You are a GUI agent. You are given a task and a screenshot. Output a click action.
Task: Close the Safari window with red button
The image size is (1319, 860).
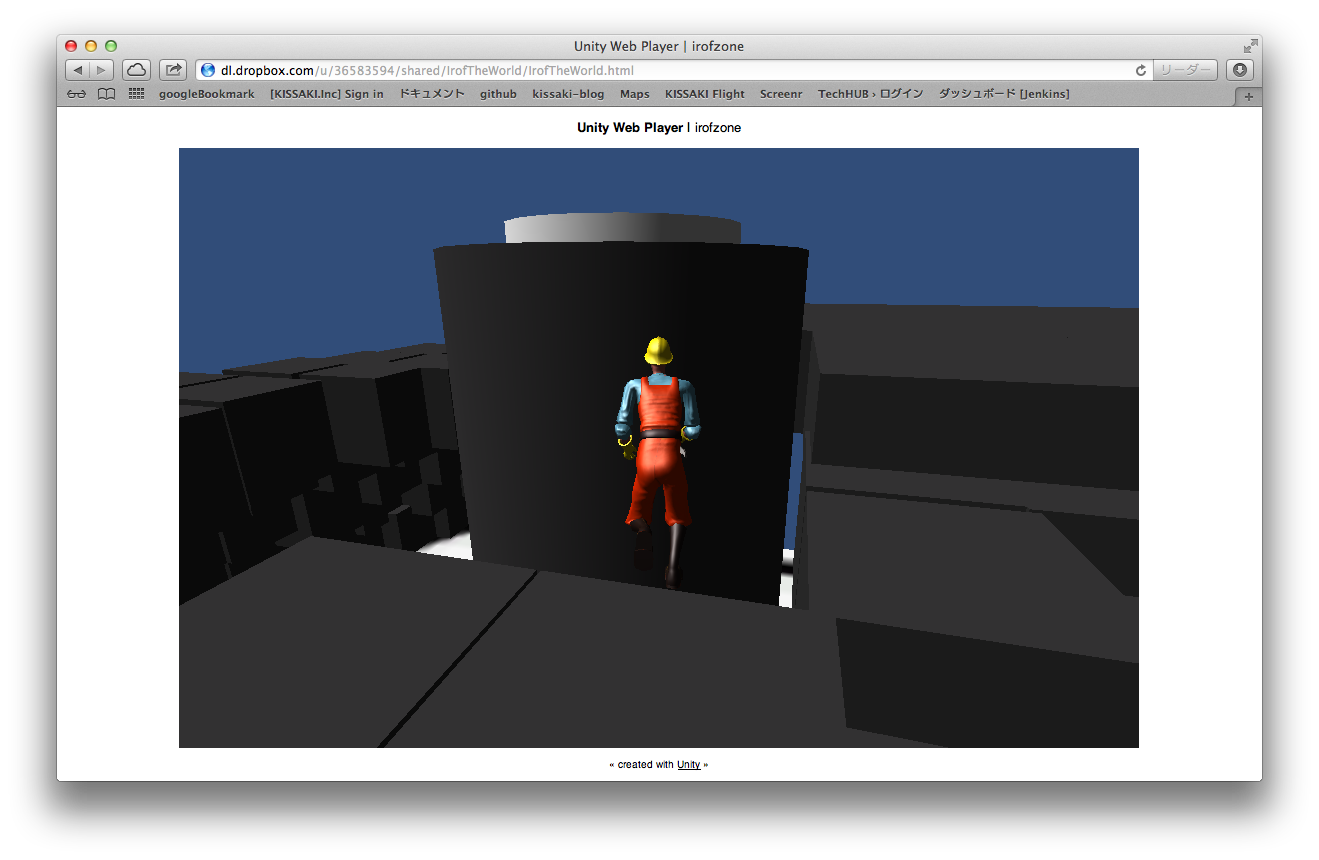pos(71,46)
